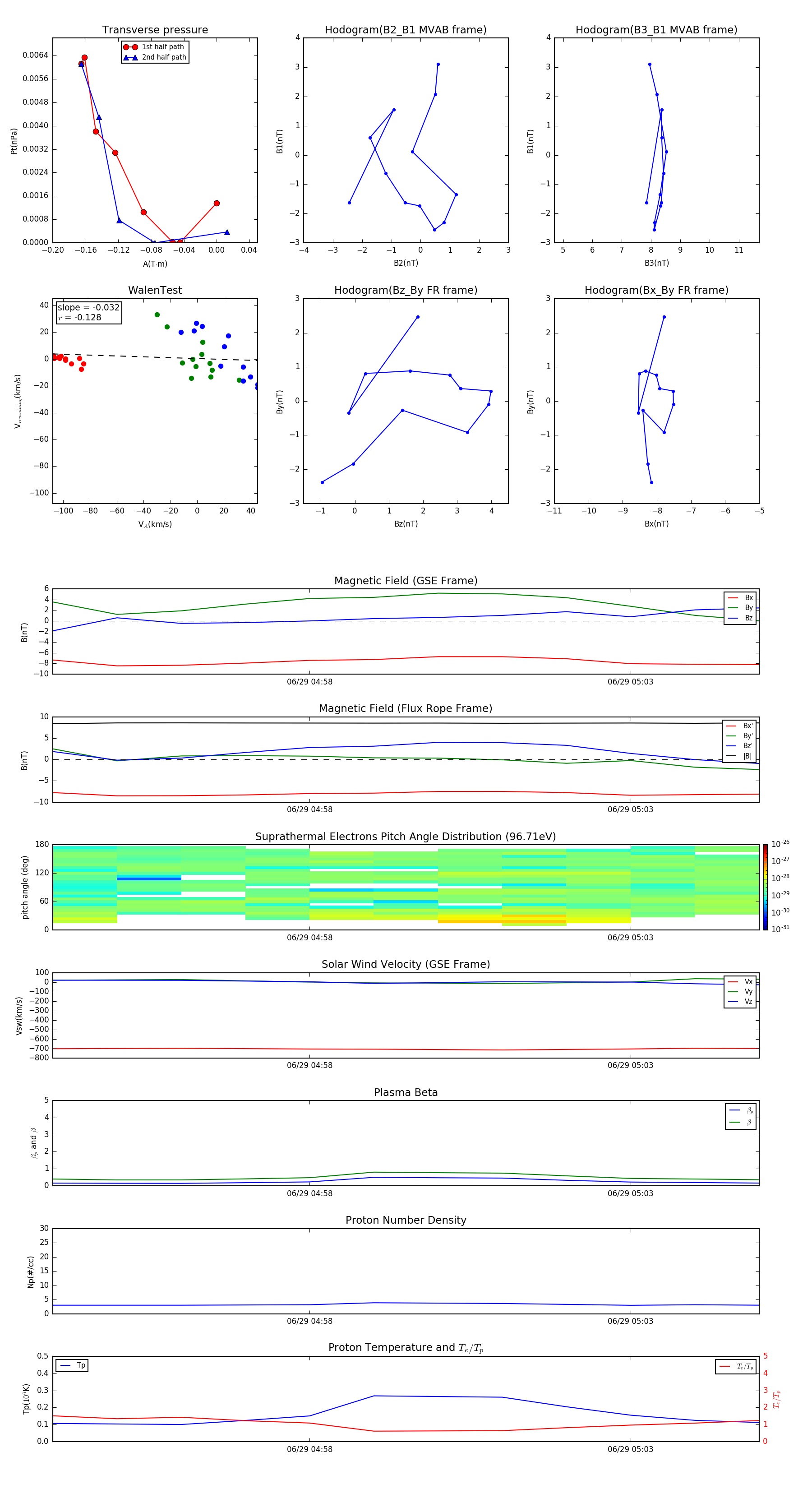Click the 'Transverse pressure' plot title

pyautogui.click(x=155, y=30)
